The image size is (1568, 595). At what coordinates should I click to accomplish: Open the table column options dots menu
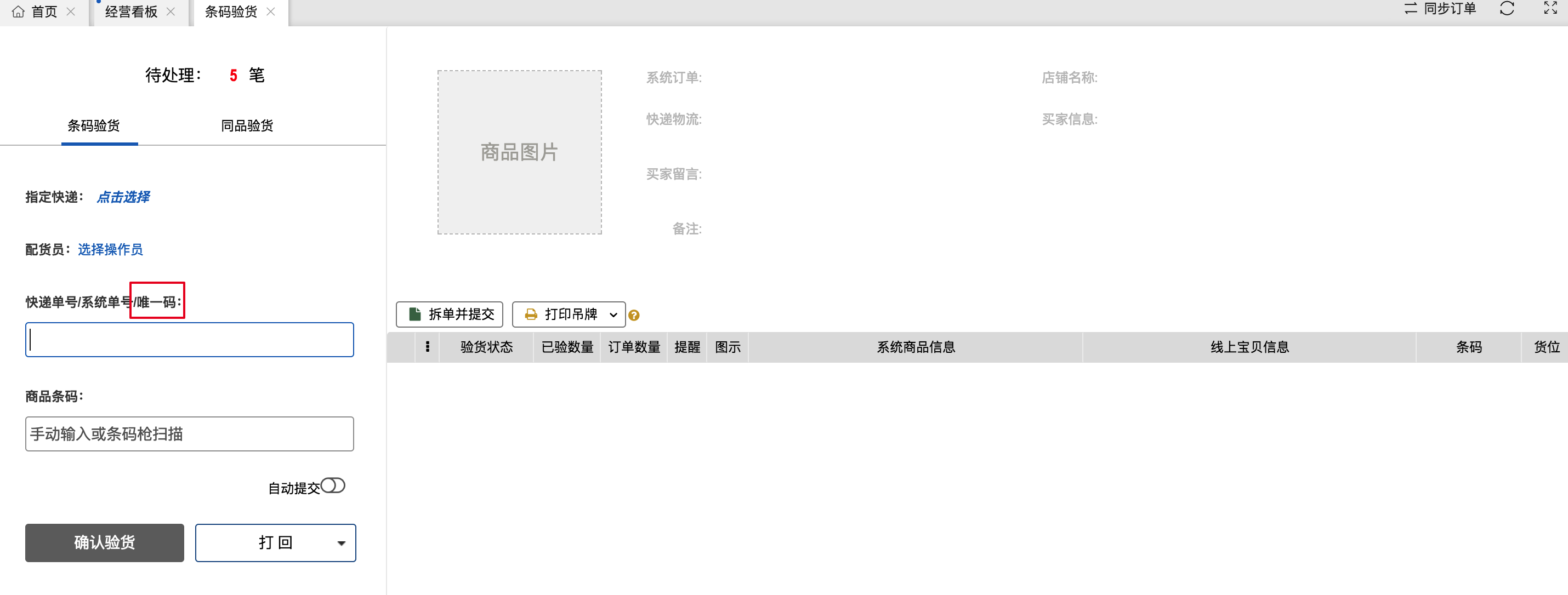coord(427,347)
